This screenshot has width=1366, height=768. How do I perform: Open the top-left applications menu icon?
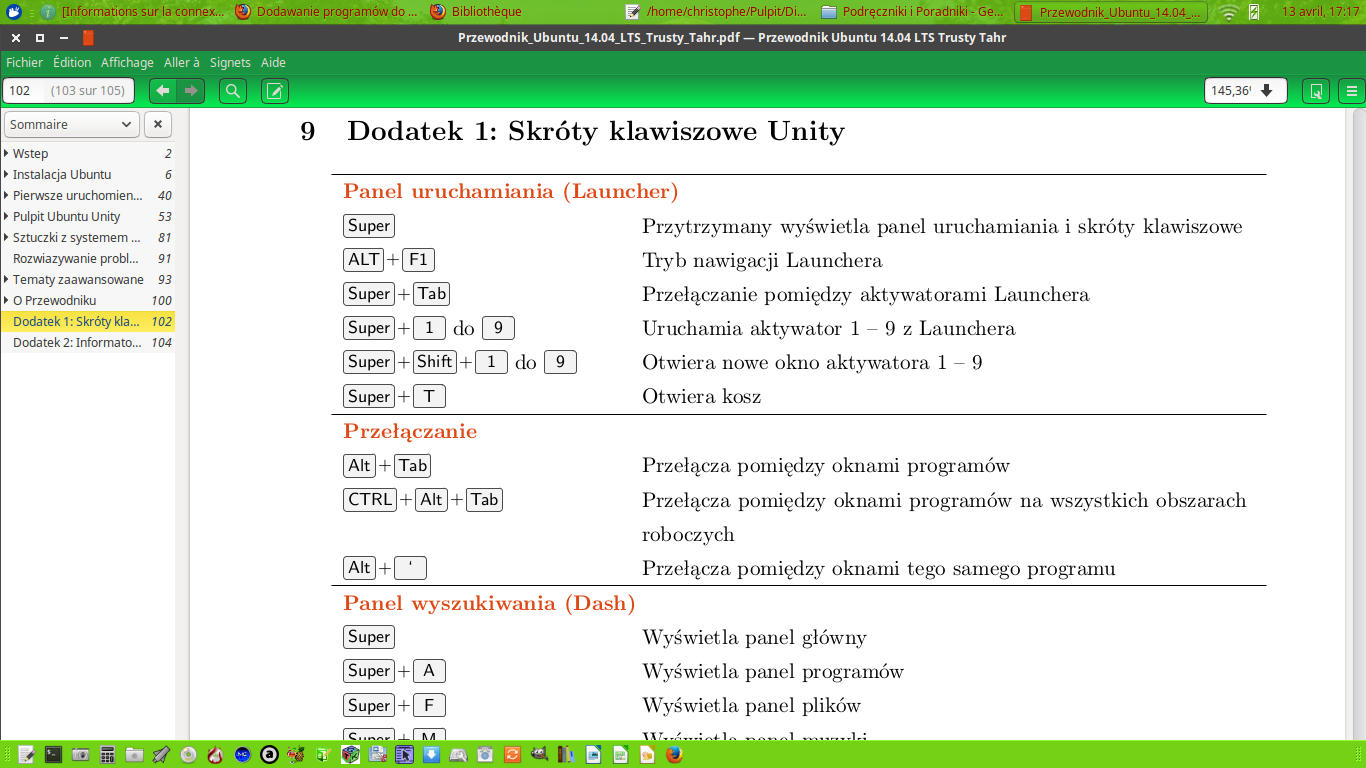pyautogui.click(x=14, y=12)
